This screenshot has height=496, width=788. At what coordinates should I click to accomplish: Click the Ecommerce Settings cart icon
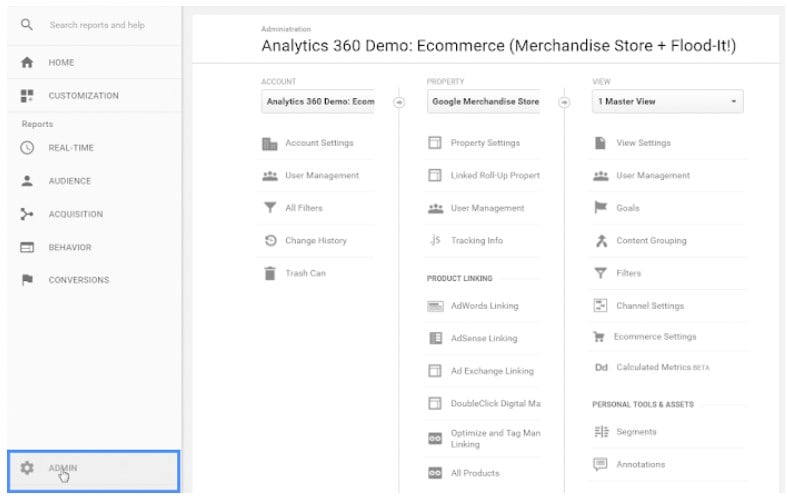click(599, 337)
